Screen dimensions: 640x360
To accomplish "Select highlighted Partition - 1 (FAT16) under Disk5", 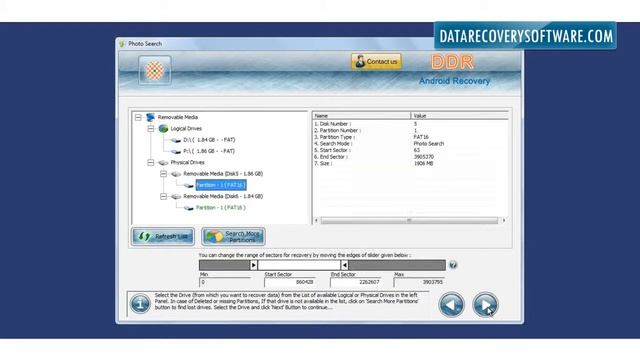I will point(221,185).
